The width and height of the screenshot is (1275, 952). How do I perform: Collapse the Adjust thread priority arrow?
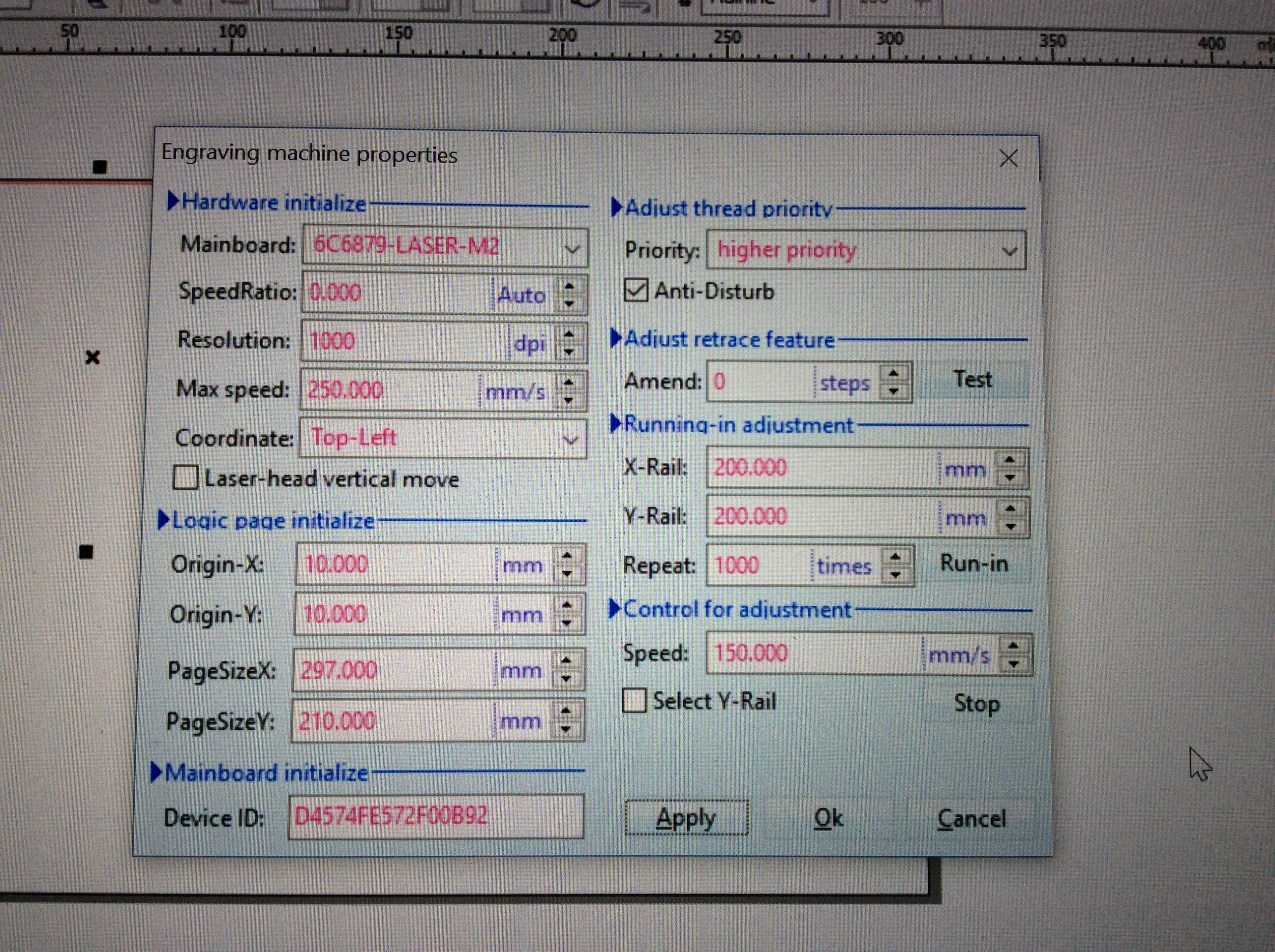coord(616,207)
